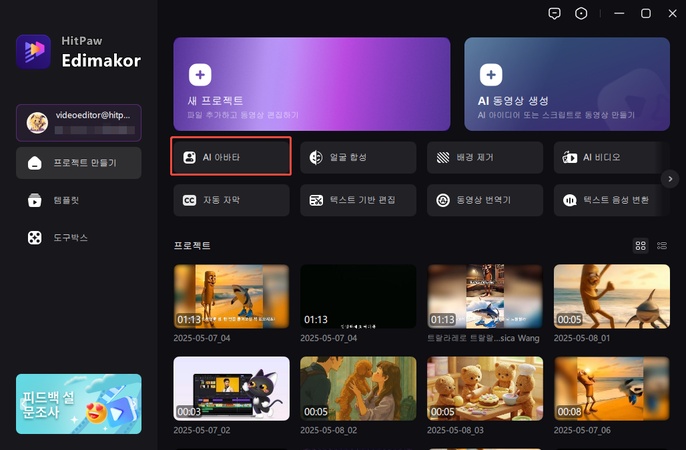Viewport: 686px width, 450px height.
Task: Click the 2025-05-08_02 project name
Action: pyautogui.click(x=329, y=430)
